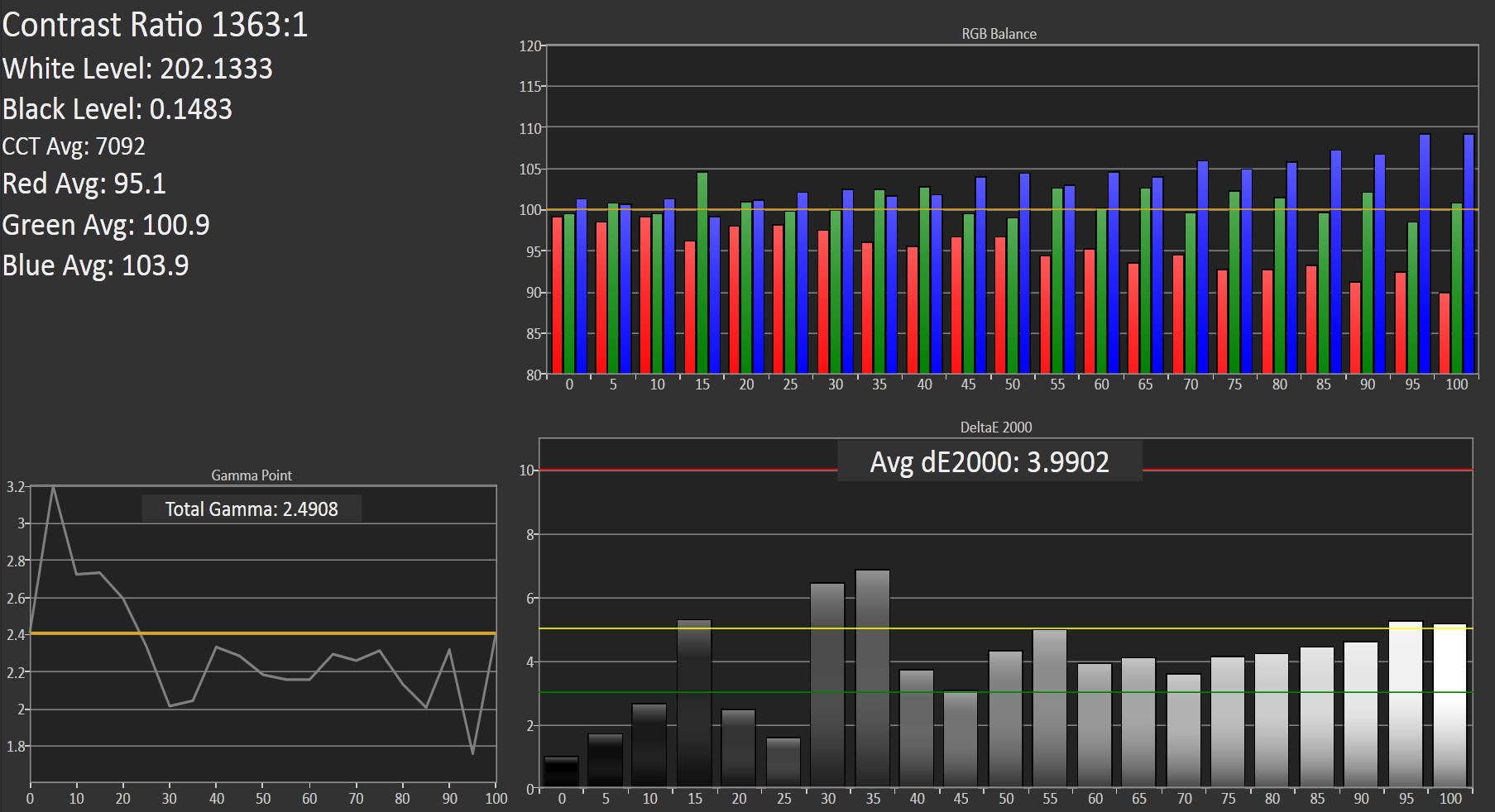Click the DeltaE bar at 80
This screenshot has width=1495, height=812.
point(1272,720)
